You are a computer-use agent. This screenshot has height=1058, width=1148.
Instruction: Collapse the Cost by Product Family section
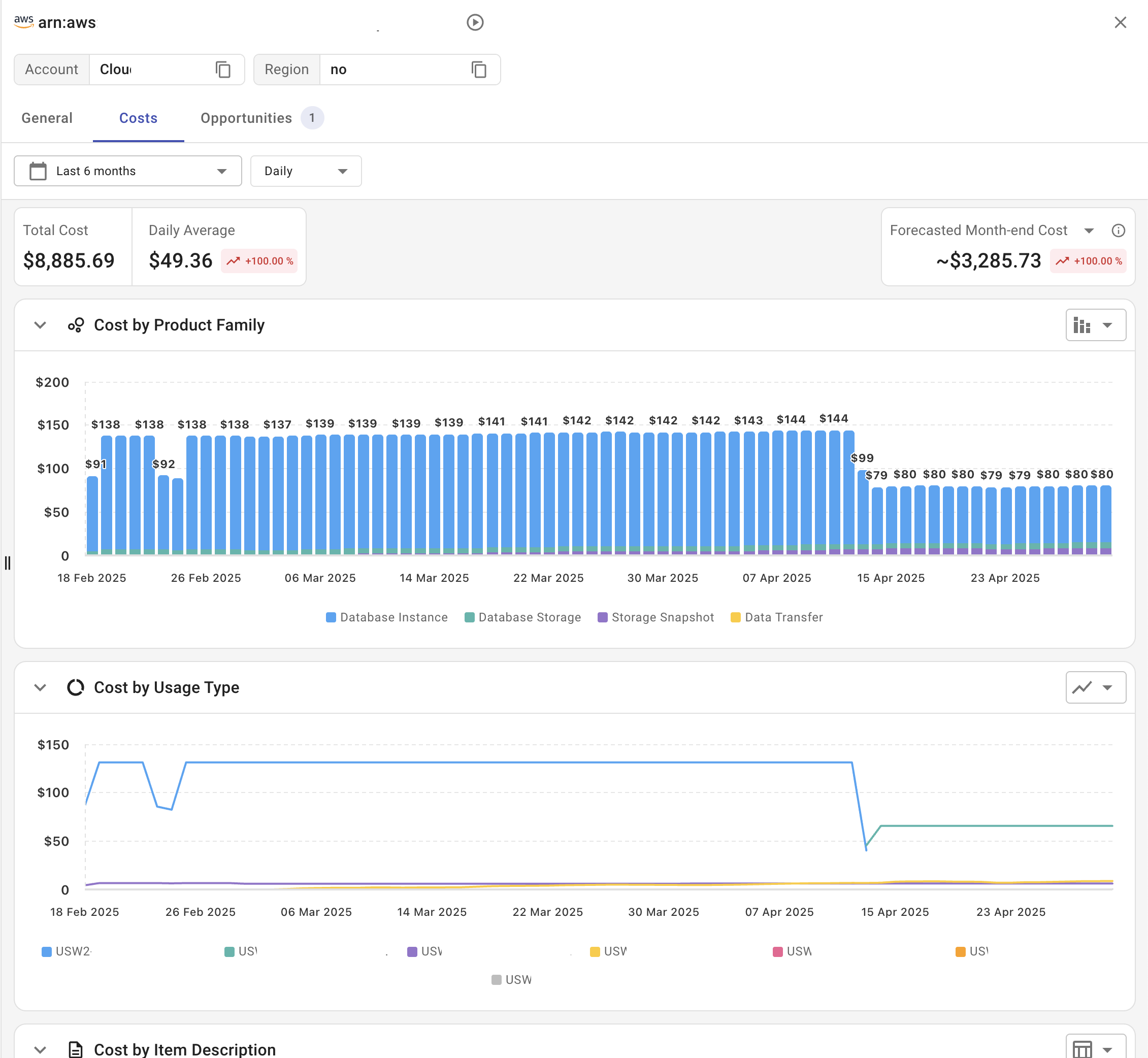tap(40, 325)
